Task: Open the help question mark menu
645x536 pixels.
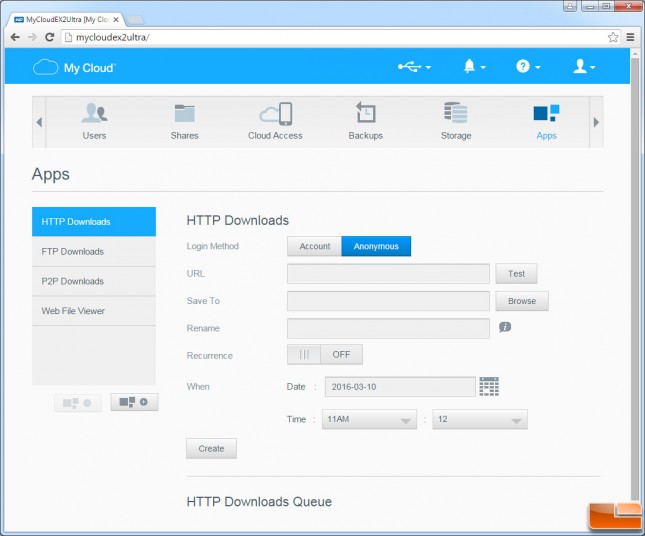Action: (x=528, y=66)
